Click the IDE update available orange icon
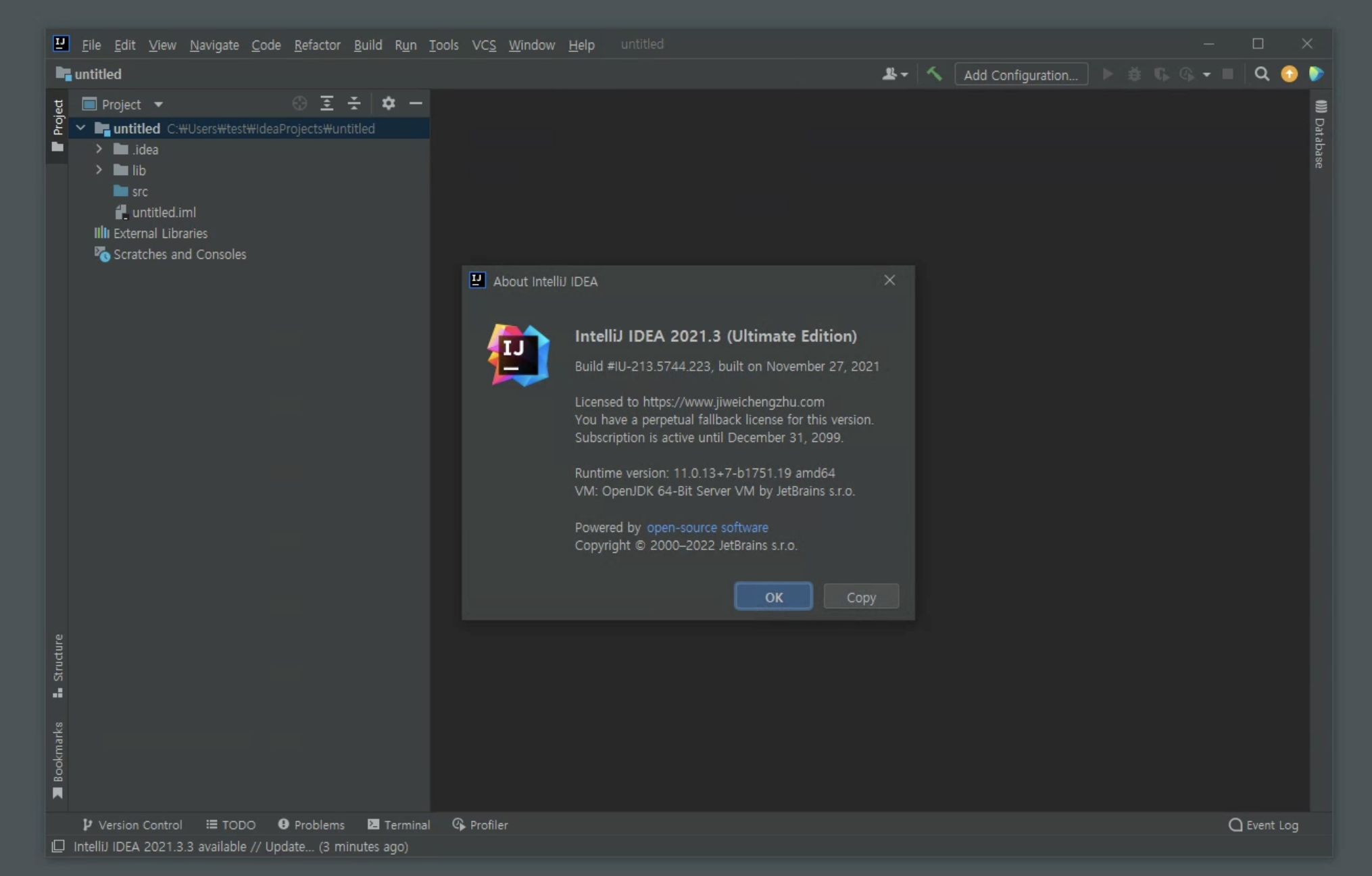The height and width of the screenshot is (876, 1372). point(1289,74)
